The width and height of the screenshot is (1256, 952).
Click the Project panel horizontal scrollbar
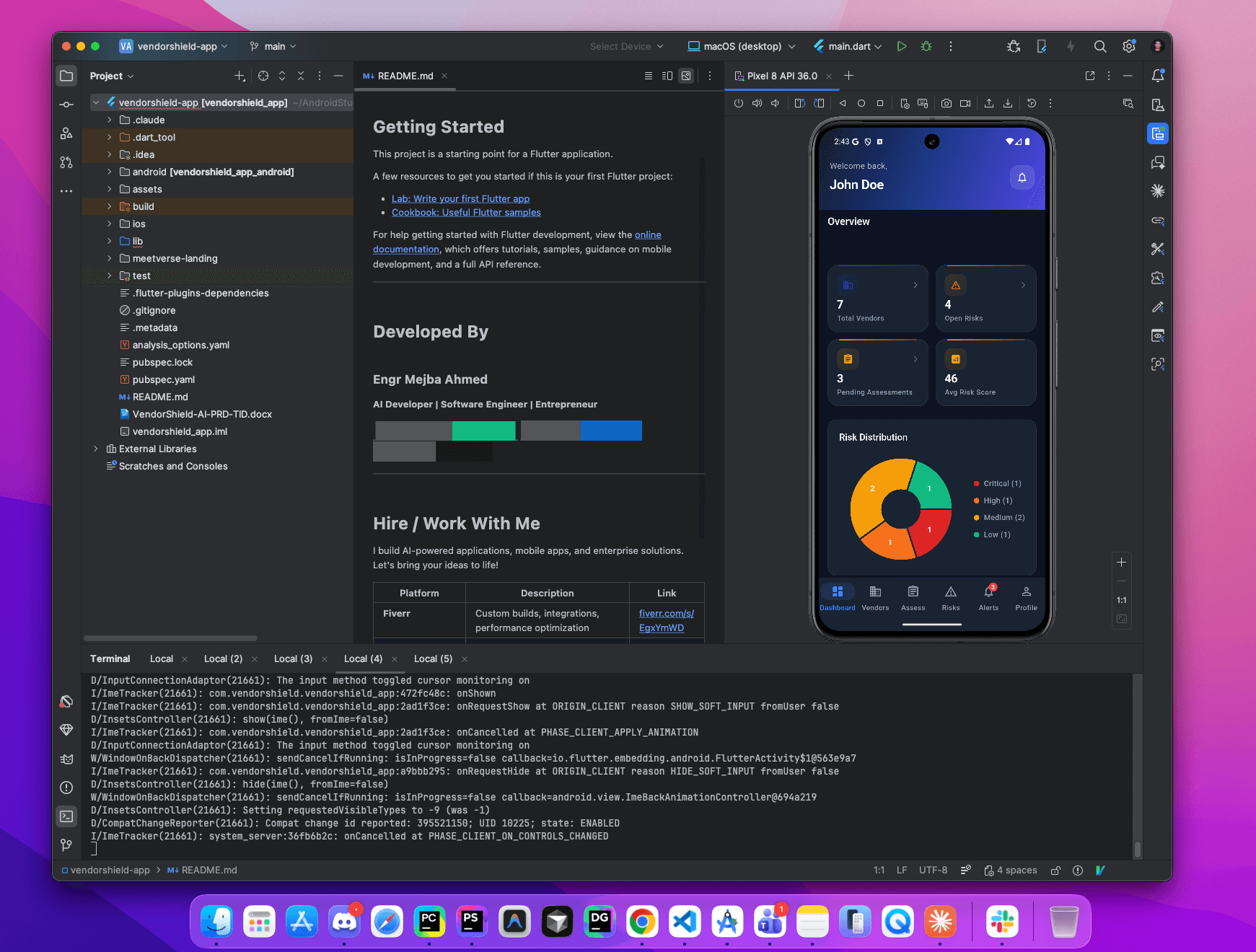(171, 638)
